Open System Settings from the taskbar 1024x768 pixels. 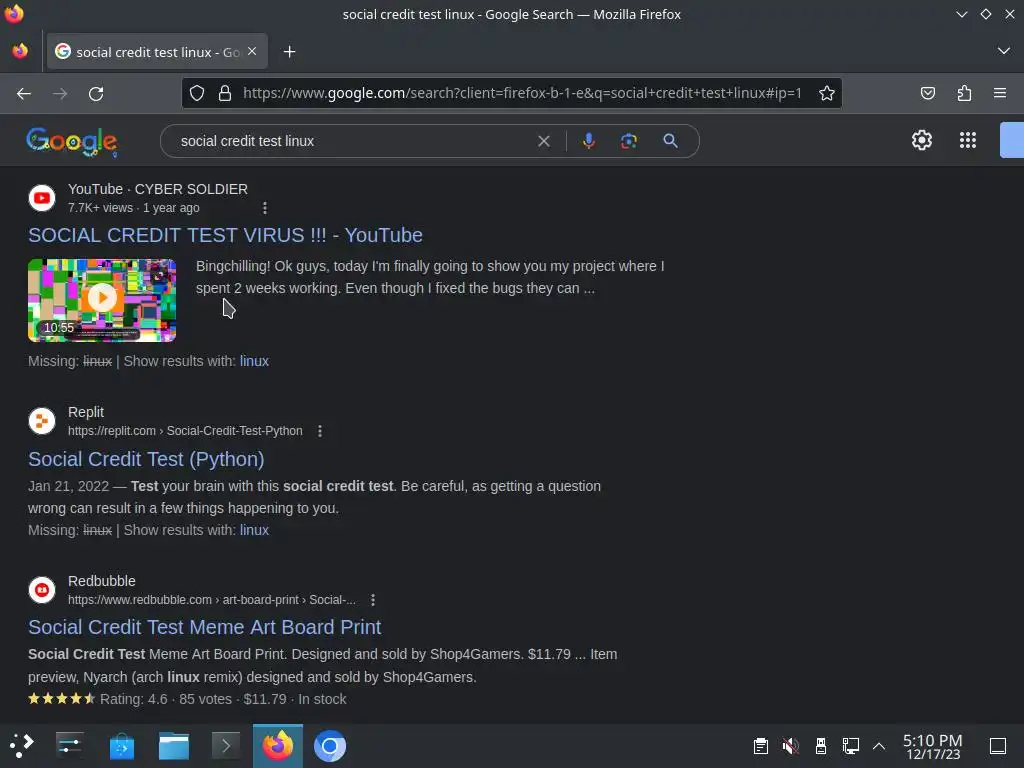(69, 745)
